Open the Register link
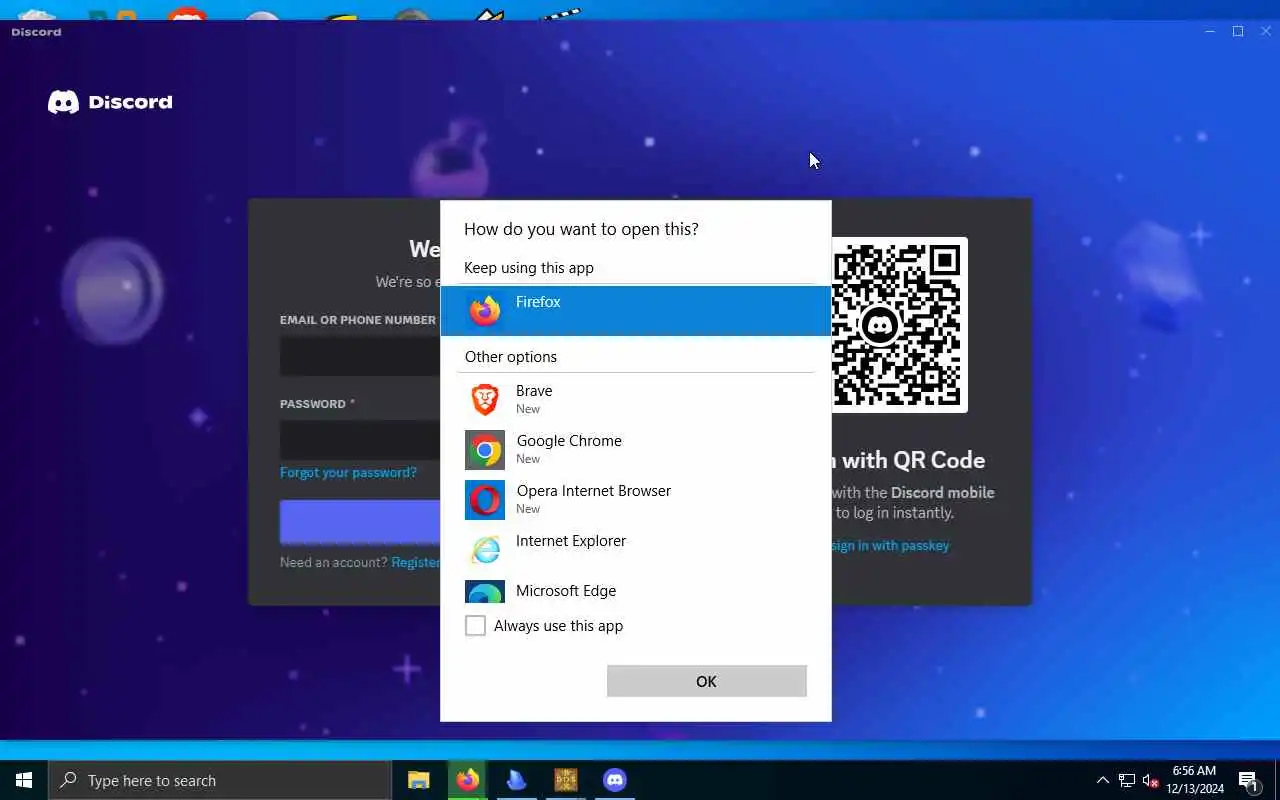 416,562
